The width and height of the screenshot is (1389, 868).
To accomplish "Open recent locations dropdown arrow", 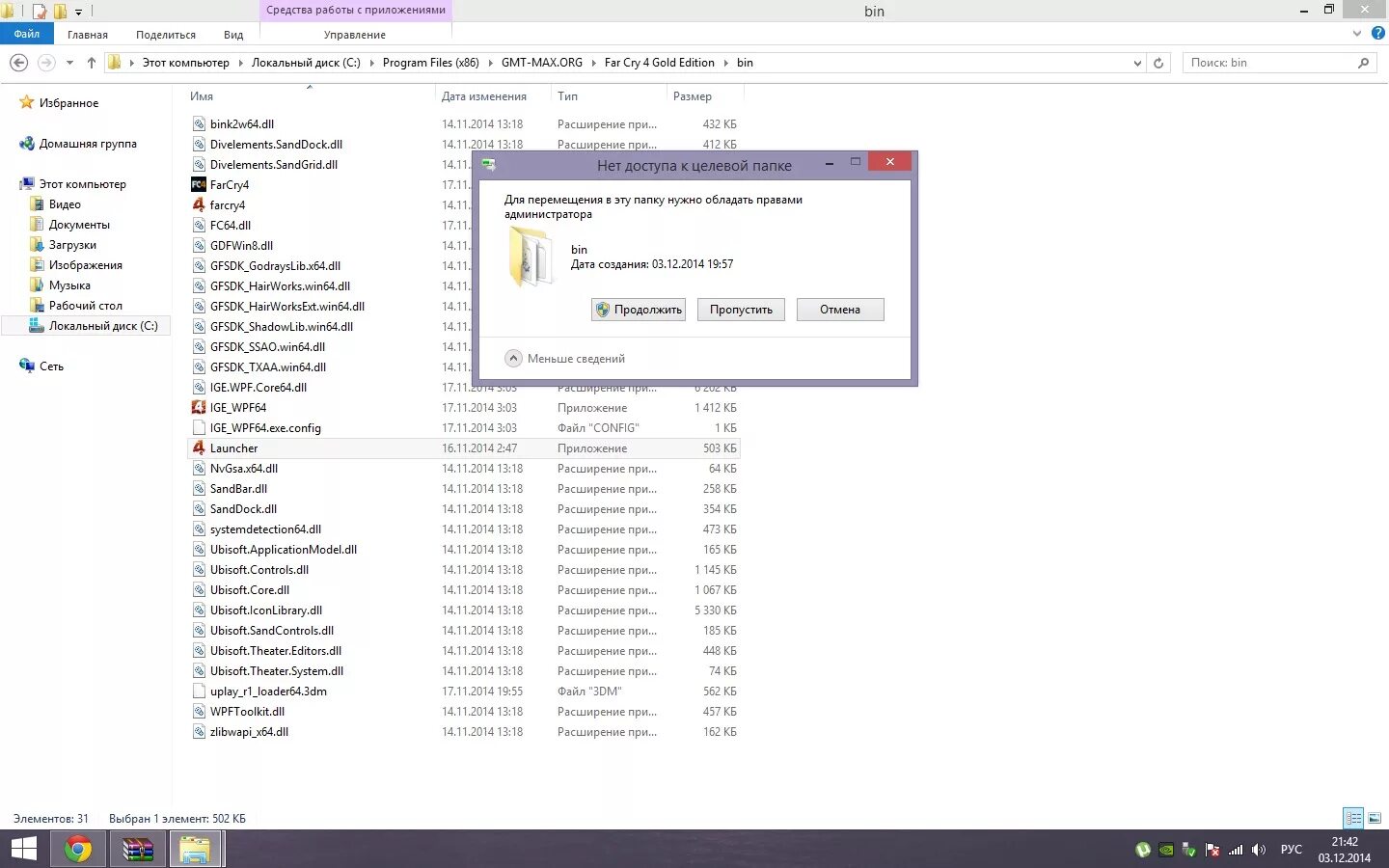I will pos(69,63).
